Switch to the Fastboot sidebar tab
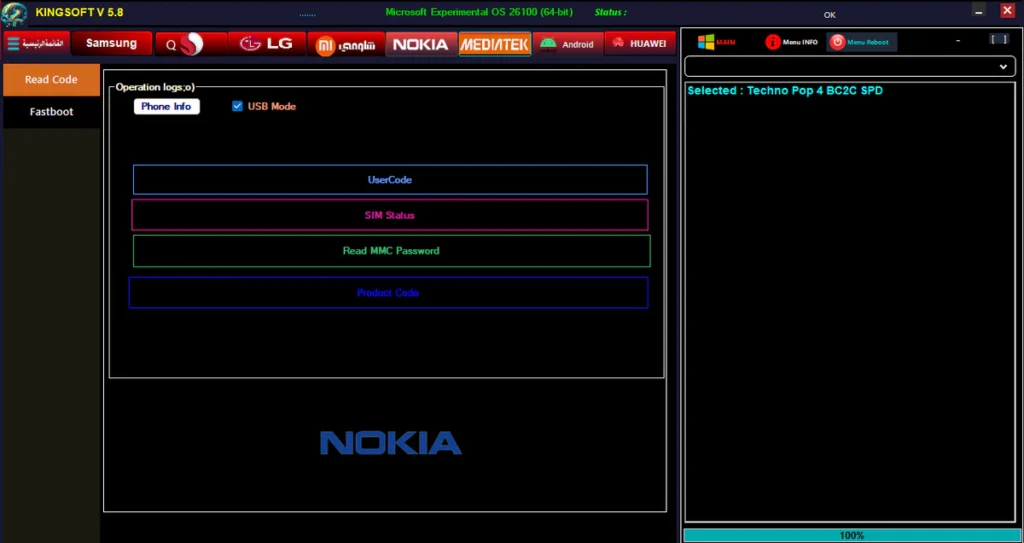This screenshot has height=543, width=1024. (52, 112)
